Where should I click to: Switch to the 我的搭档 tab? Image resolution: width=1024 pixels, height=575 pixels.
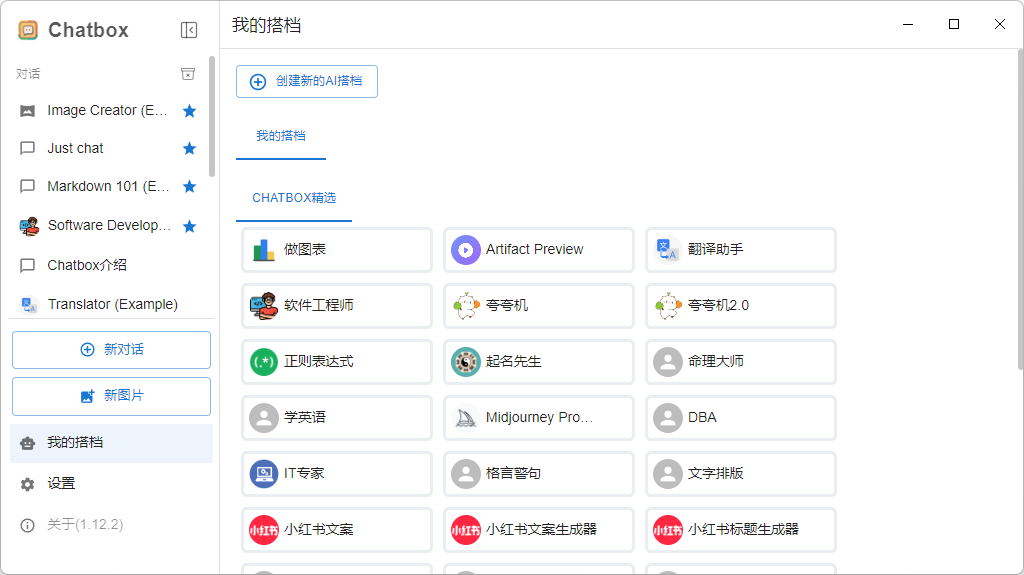[281, 136]
